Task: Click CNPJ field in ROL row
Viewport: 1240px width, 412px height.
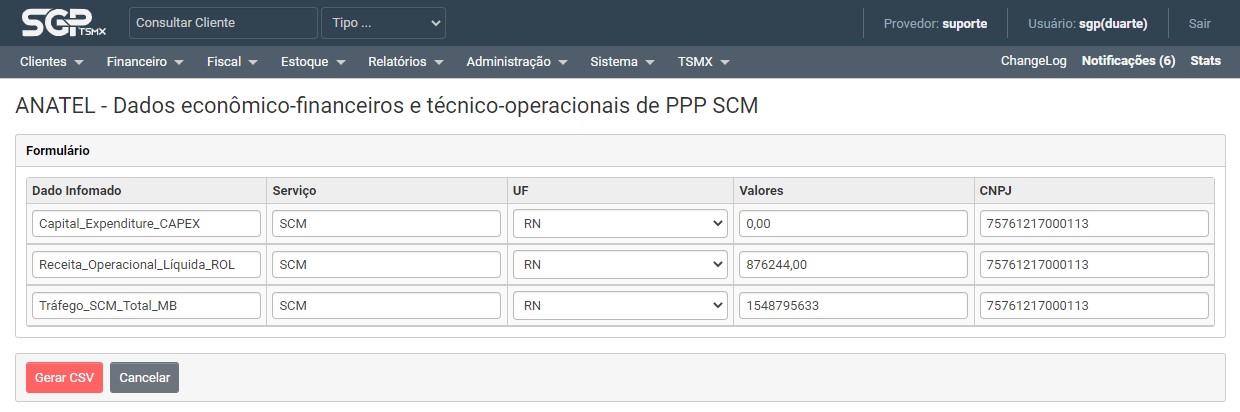Action: point(1094,265)
